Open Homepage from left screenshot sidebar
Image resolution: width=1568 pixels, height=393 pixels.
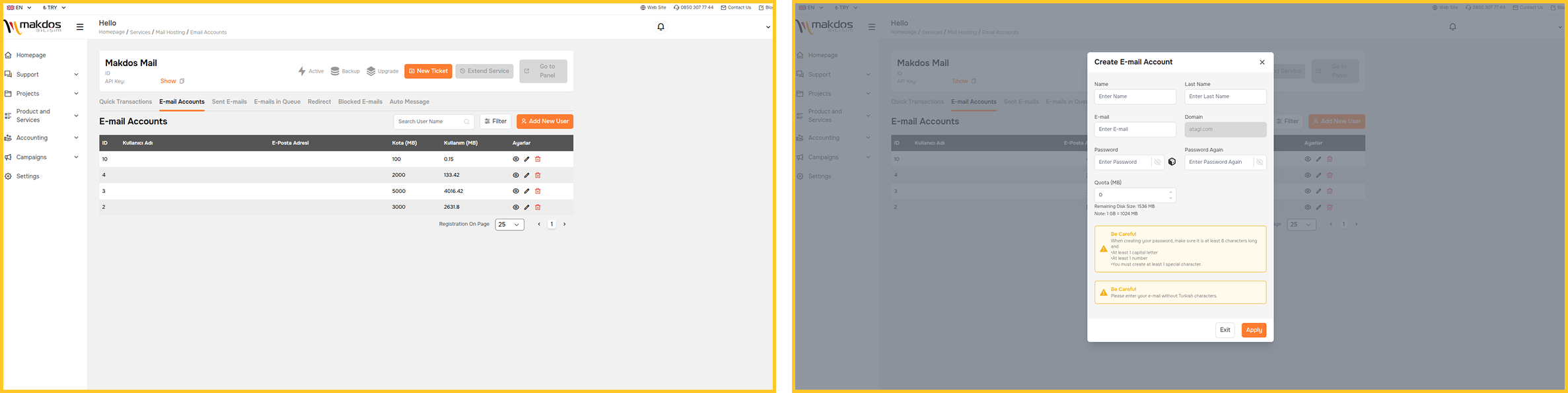point(31,55)
